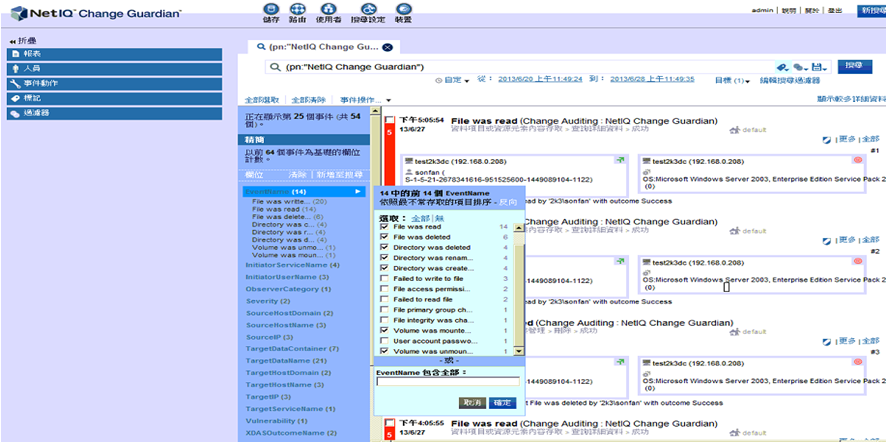
Task: Expand the InitiatorServiceName (4) field
Action: pos(293,265)
